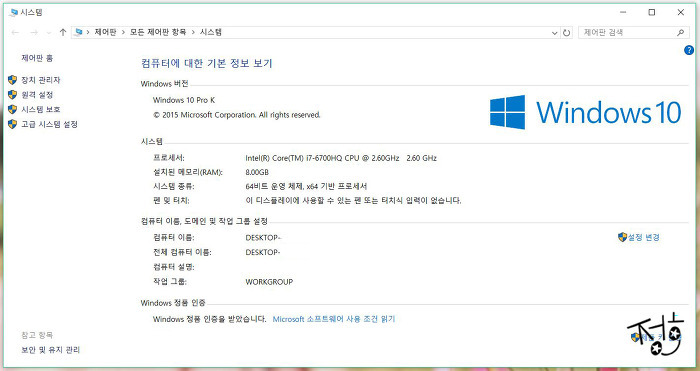This screenshot has height=371, width=700.
Task: Select the WORKGROUP value
Action: (x=269, y=282)
